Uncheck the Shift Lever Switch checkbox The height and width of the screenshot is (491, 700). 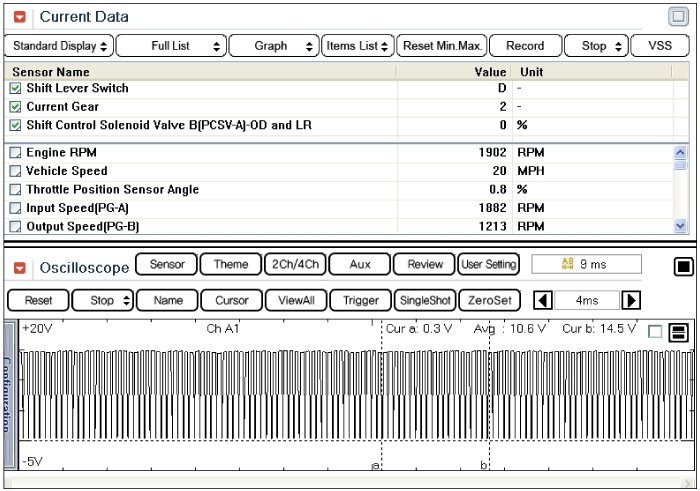pyautogui.click(x=15, y=88)
